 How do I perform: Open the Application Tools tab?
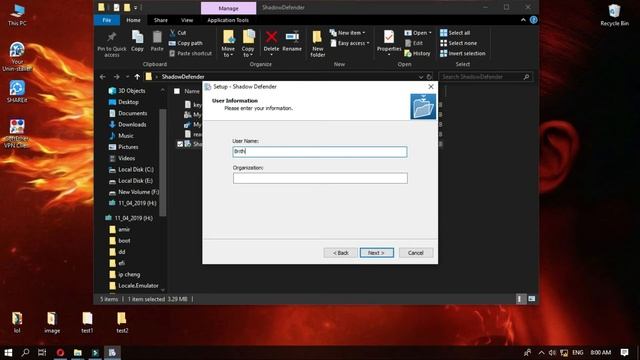click(x=228, y=20)
